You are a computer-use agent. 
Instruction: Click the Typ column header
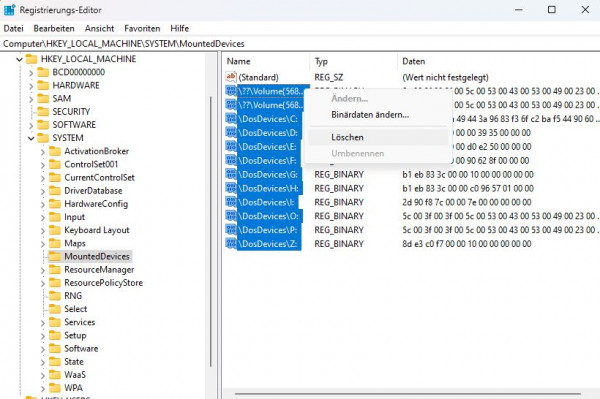354,62
